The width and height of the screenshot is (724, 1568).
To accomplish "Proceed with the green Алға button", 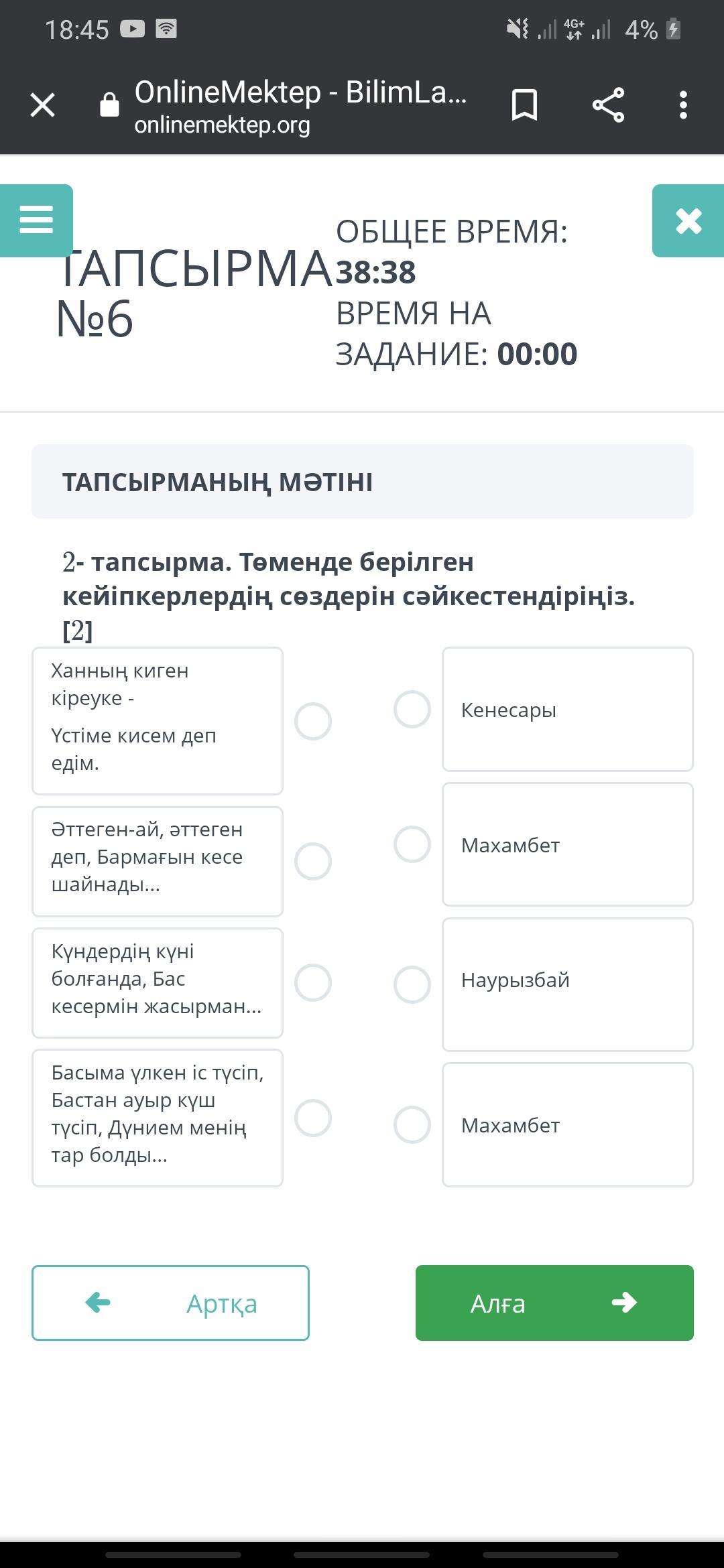I will pos(554,1303).
